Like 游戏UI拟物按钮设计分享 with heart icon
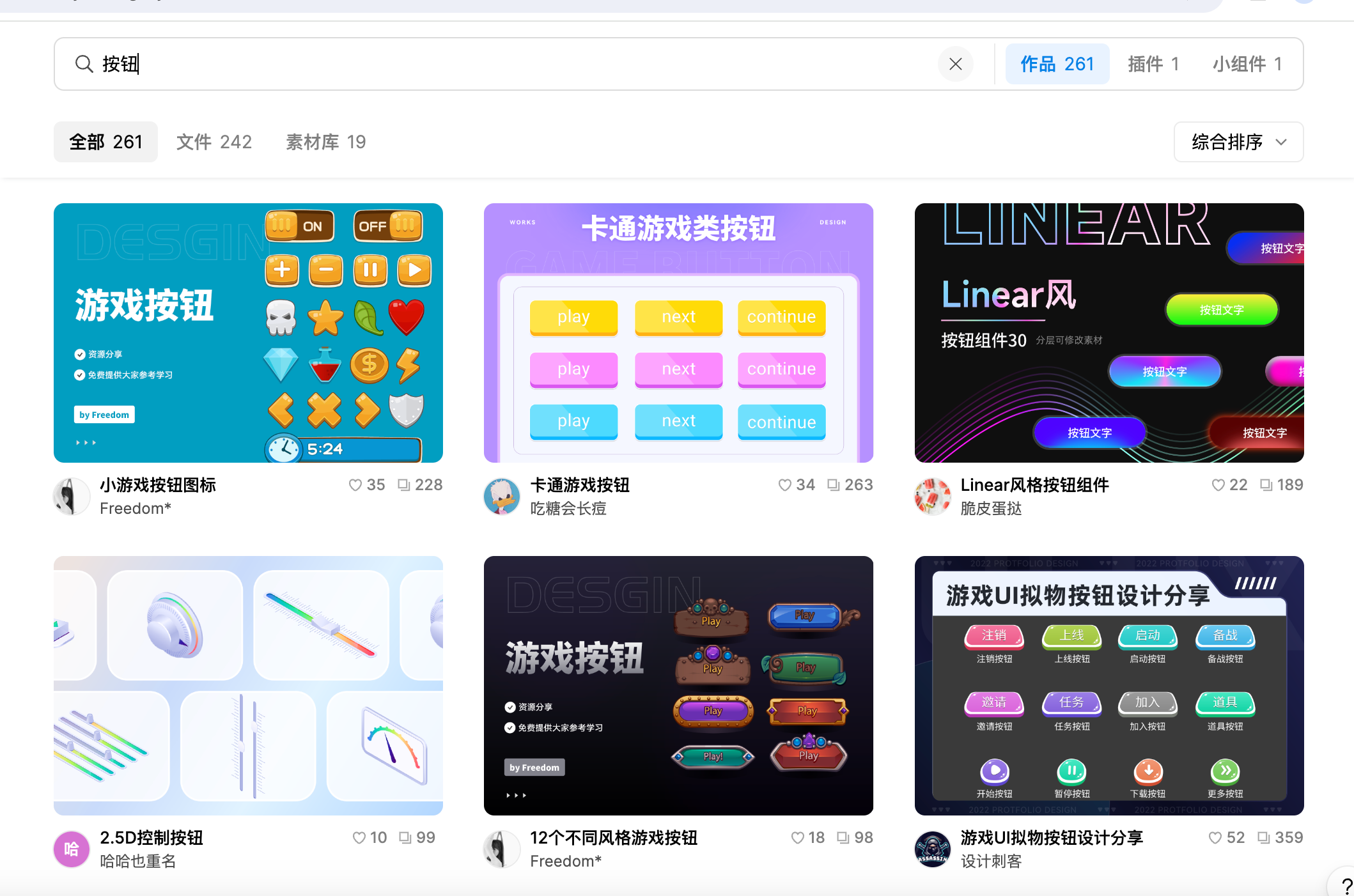The height and width of the screenshot is (896, 1354). (1215, 838)
